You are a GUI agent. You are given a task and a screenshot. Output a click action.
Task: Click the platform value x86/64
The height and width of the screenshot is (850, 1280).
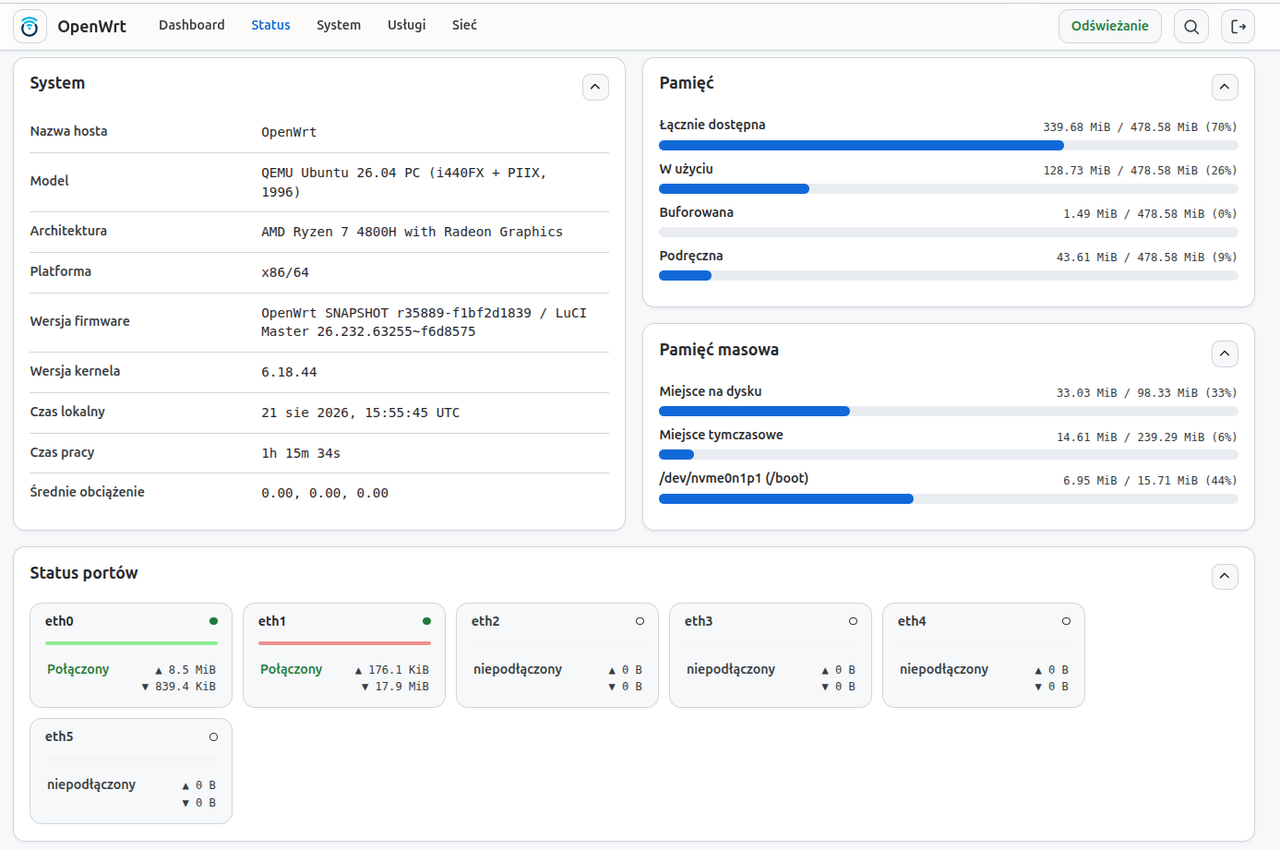285,272
